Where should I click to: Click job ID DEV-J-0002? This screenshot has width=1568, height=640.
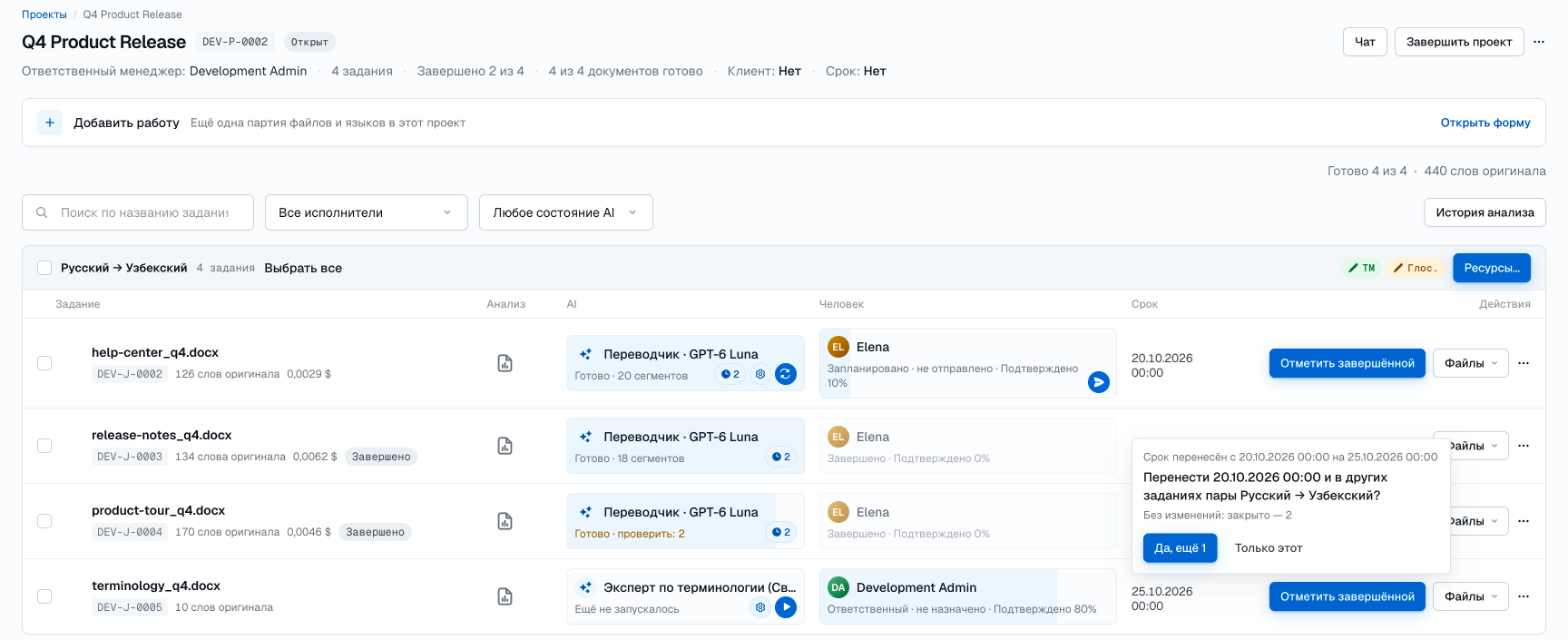tap(130, 374)
